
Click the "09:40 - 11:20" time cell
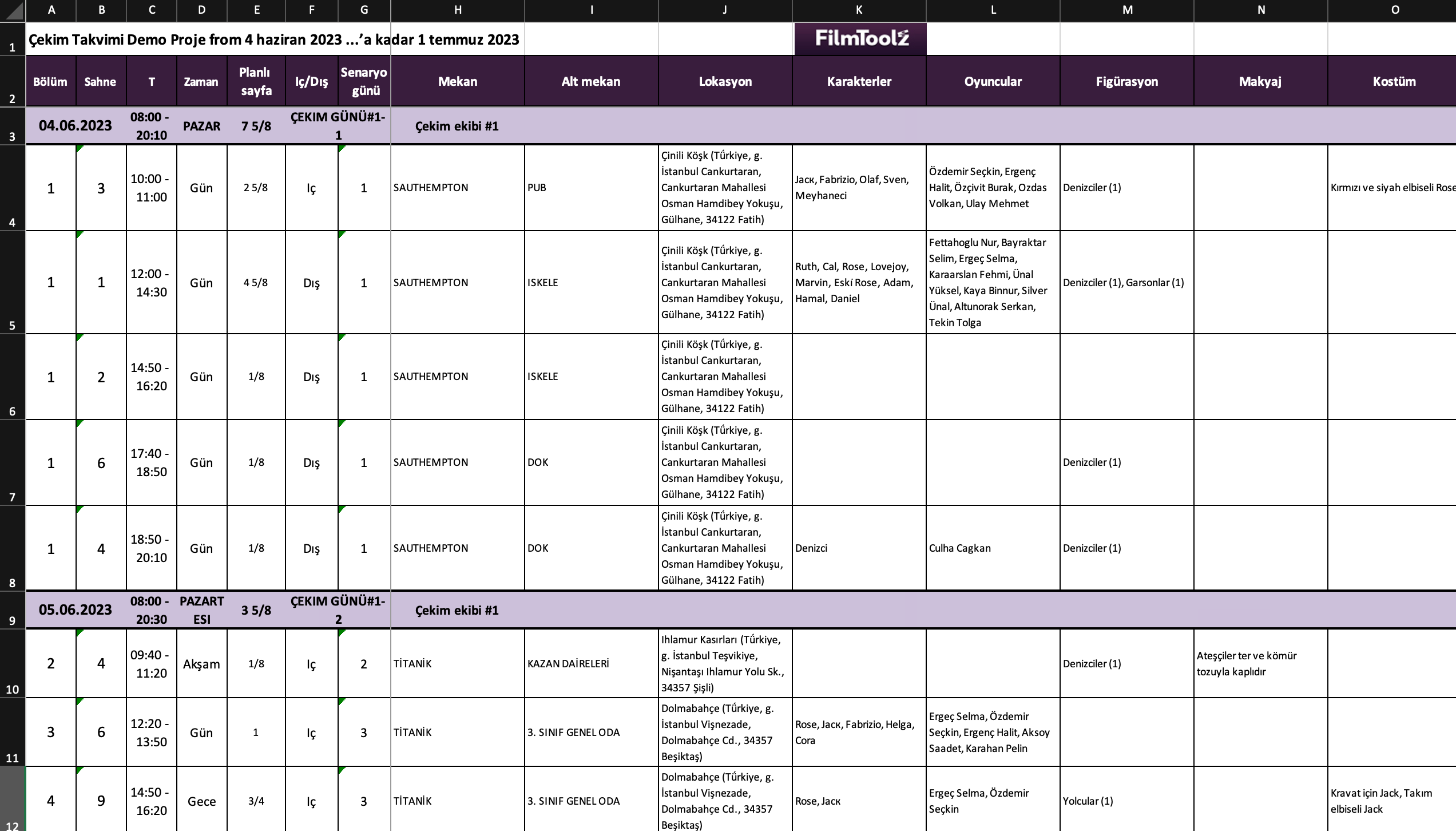click(151, 664)
